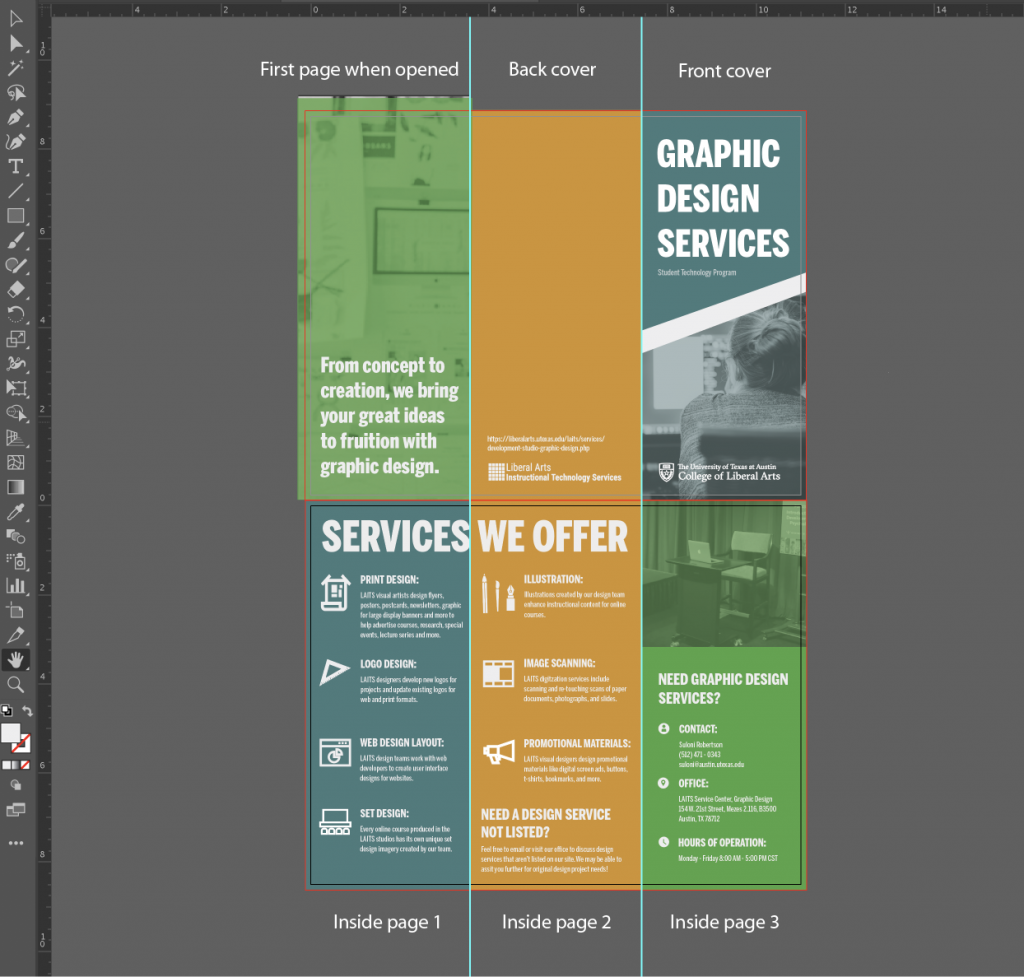Screen dimensions: 1024x977
Task: Select the Artboard tool
Action: click(x=16, y=611)
